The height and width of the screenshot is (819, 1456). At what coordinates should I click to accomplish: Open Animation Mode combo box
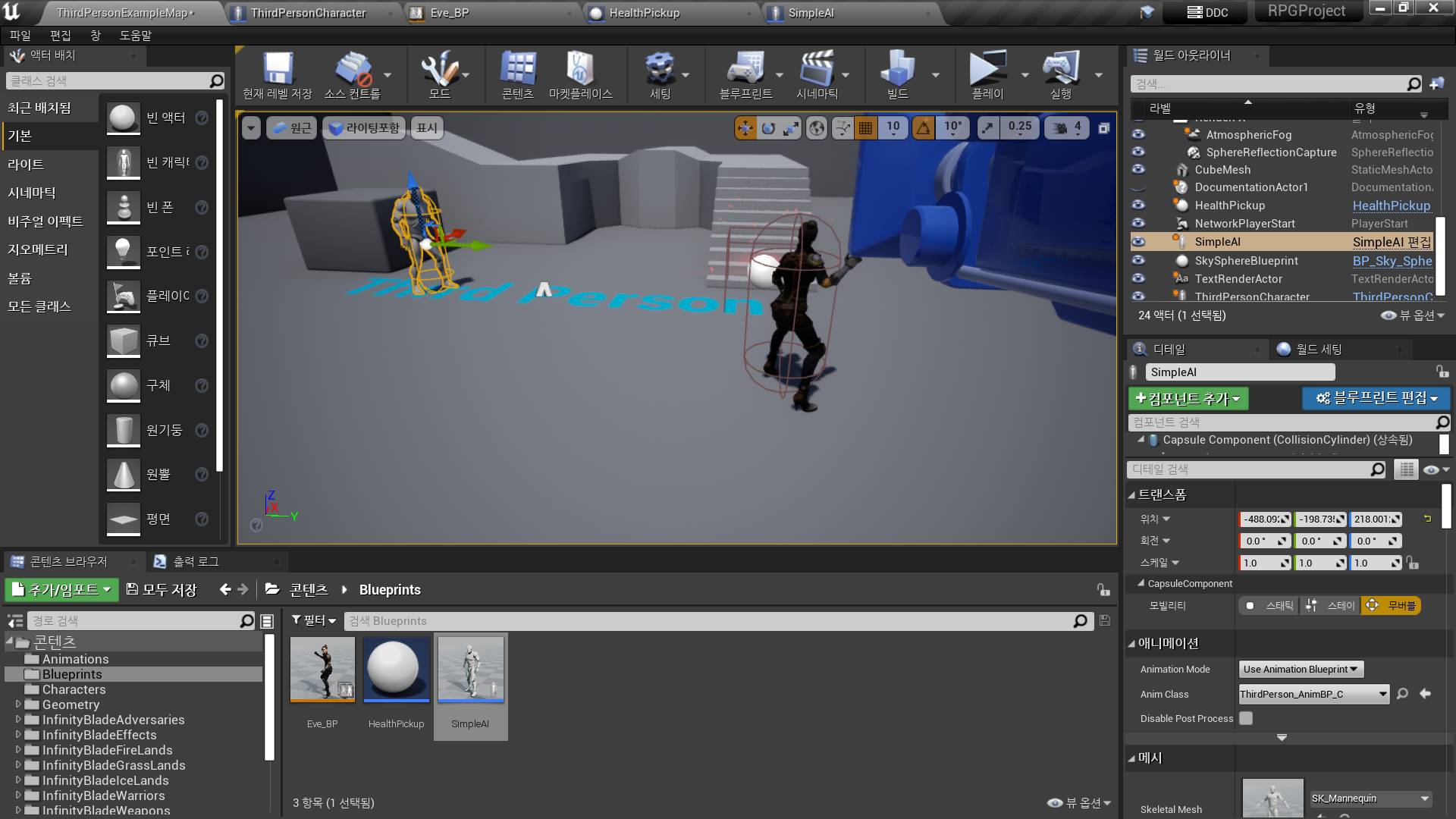click(1301, 669)
